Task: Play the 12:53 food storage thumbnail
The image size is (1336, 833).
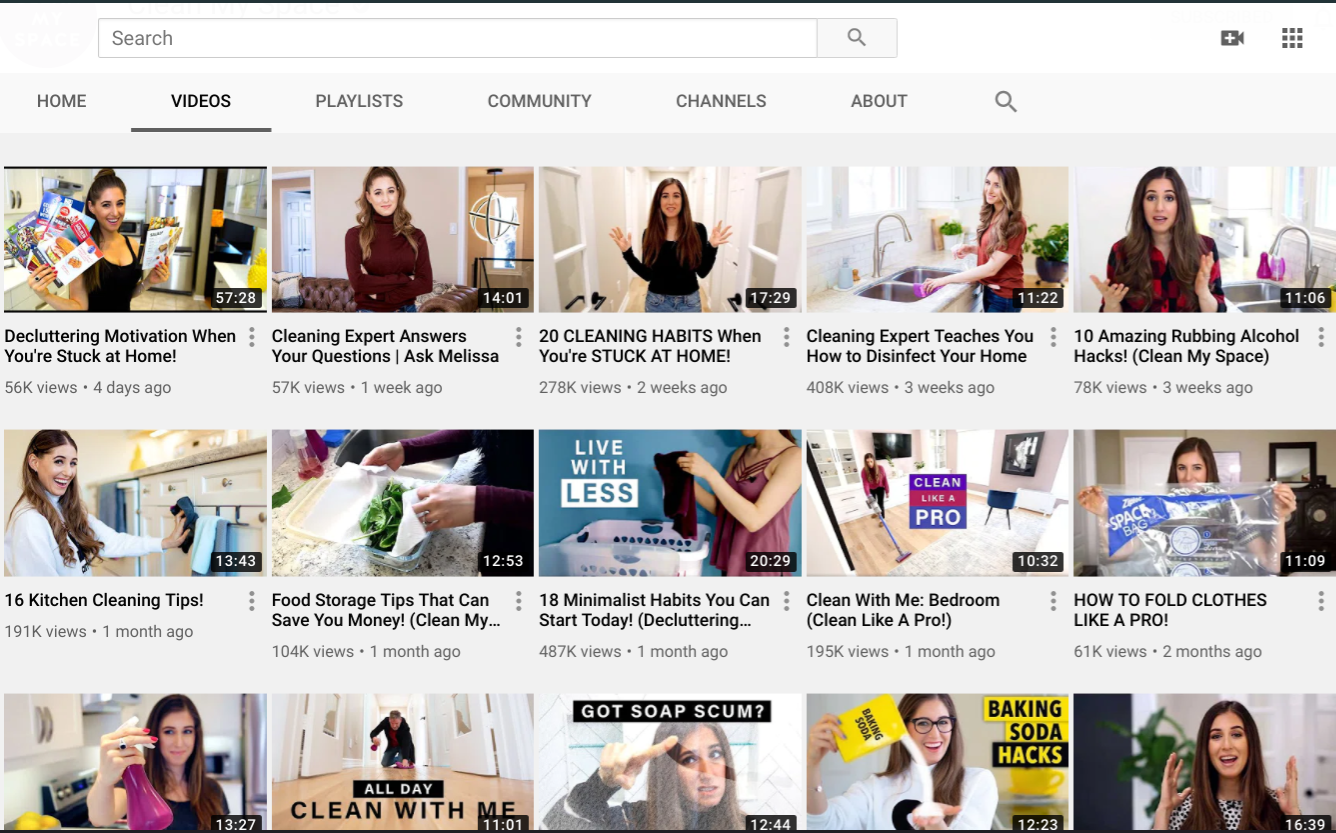Action: (403, 503)
